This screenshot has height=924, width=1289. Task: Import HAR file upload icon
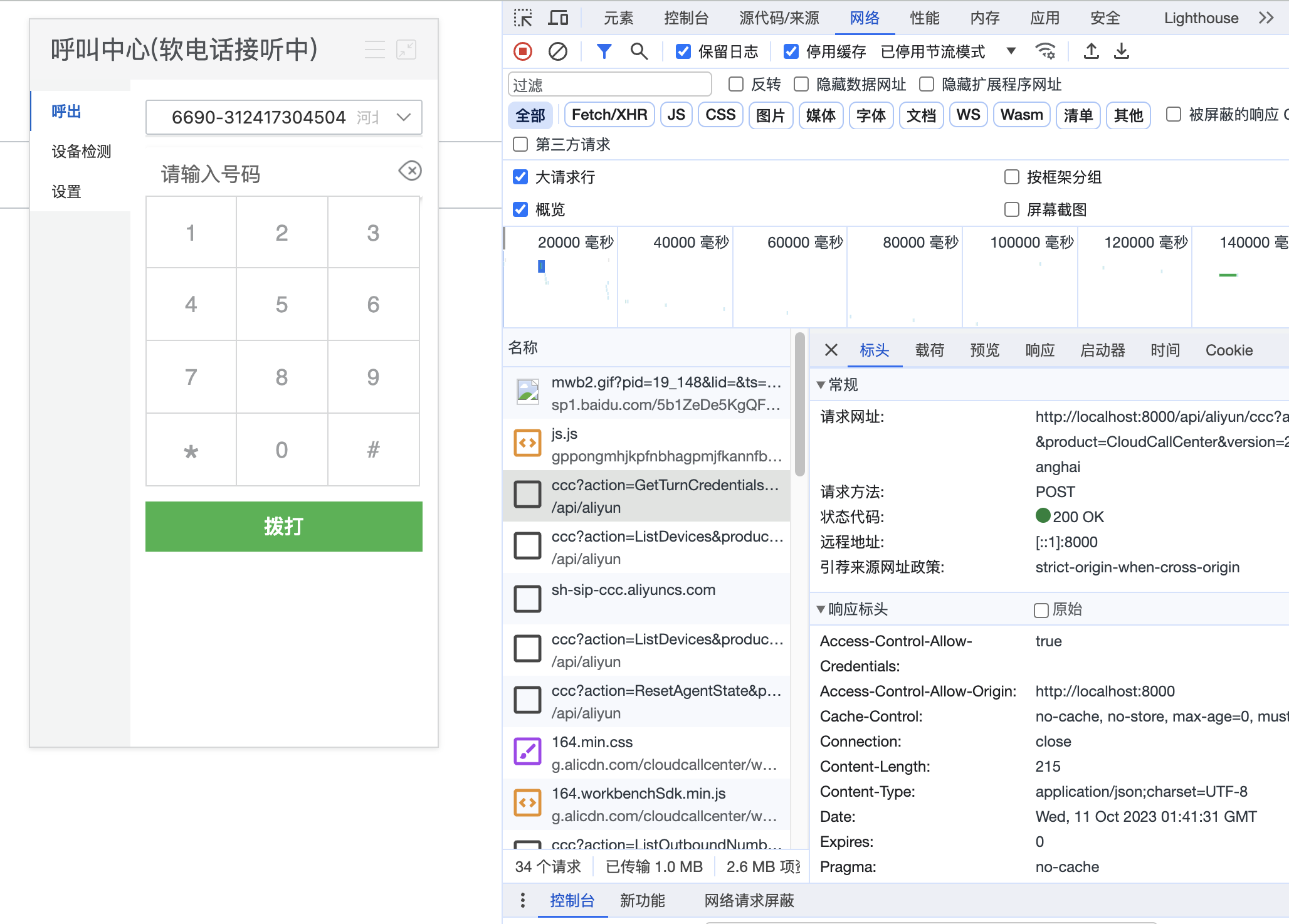point(1092,51)
